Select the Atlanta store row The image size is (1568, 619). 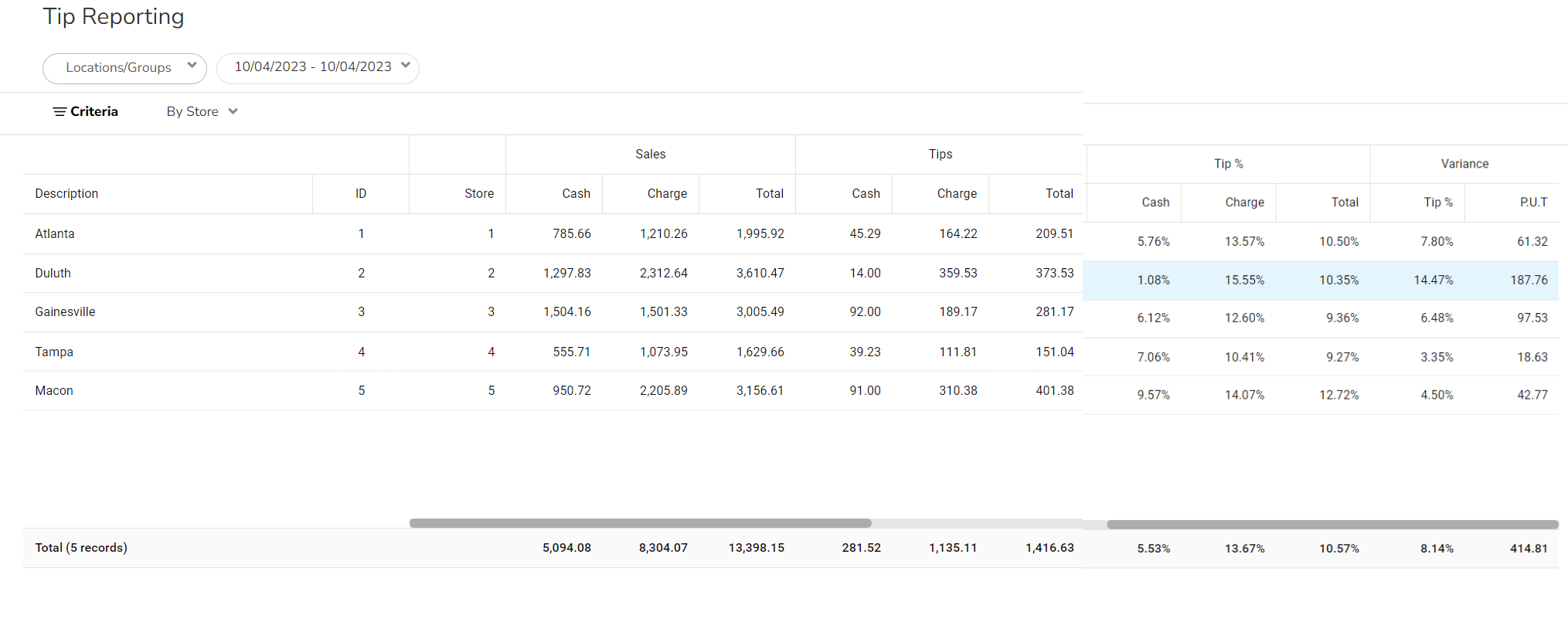[x=55, y=234]
